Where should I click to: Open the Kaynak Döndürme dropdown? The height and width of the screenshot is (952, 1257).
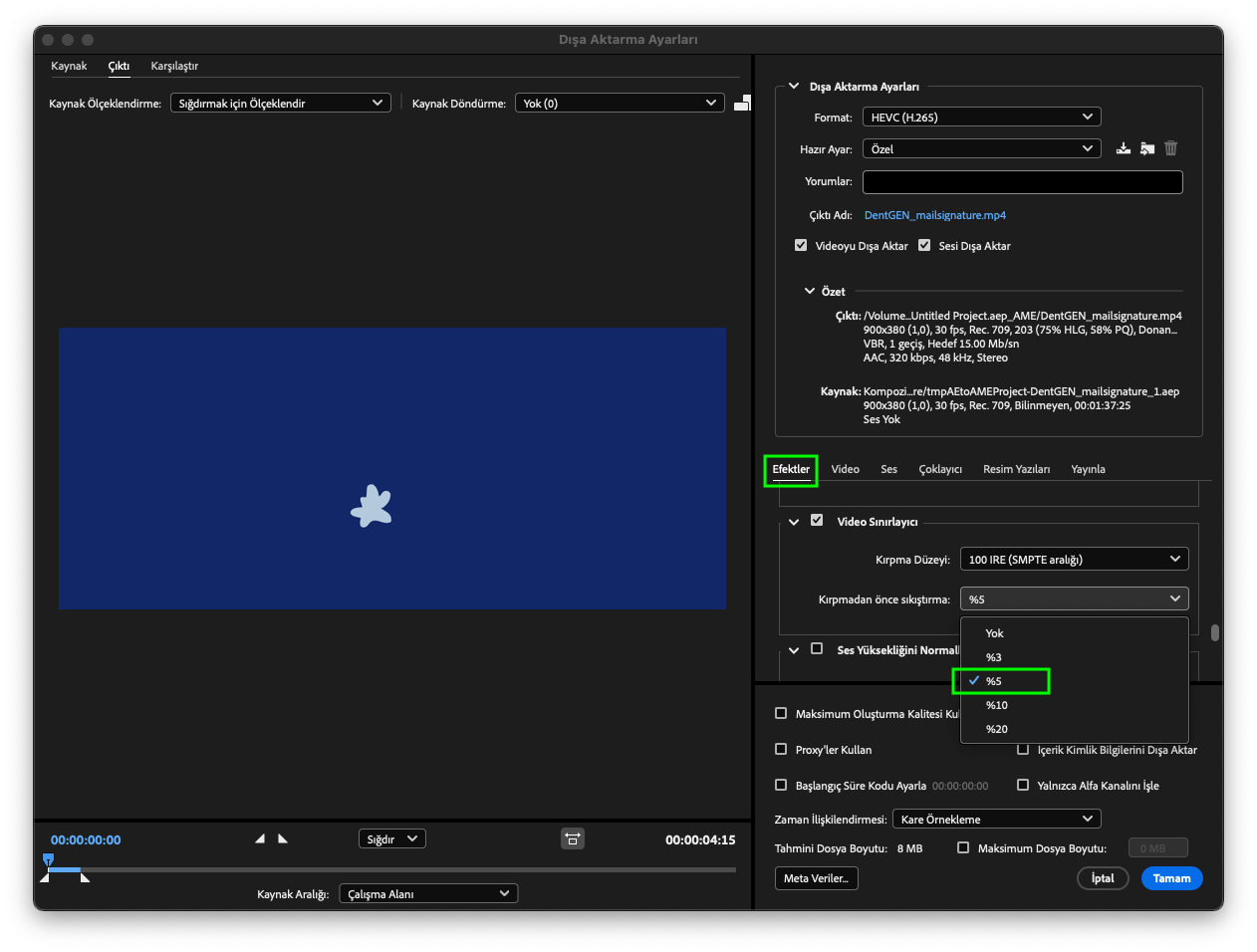pyautogui.click(x=620, y=103)
